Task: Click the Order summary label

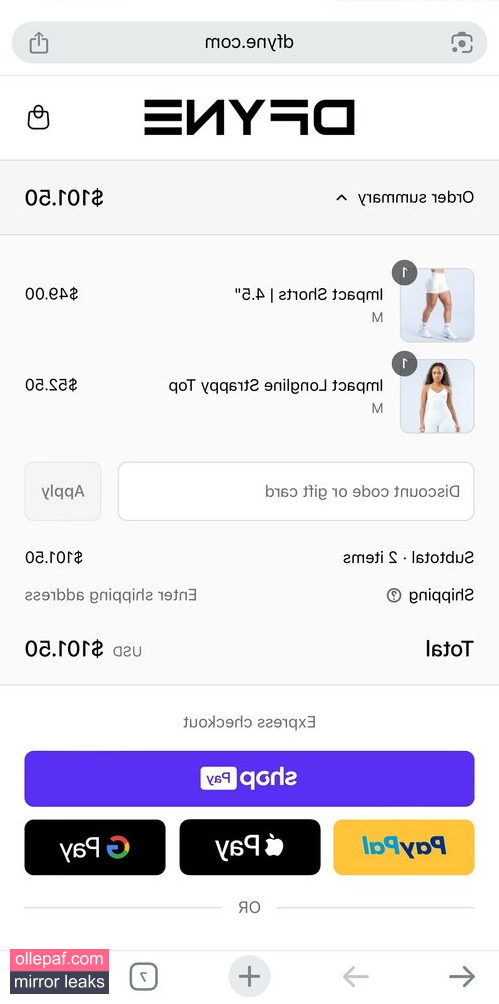Action: tap(416, 197)
